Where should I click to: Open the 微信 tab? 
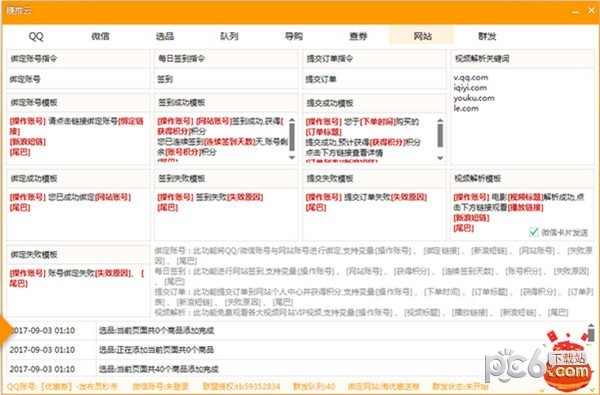click(x=100, y=36)
